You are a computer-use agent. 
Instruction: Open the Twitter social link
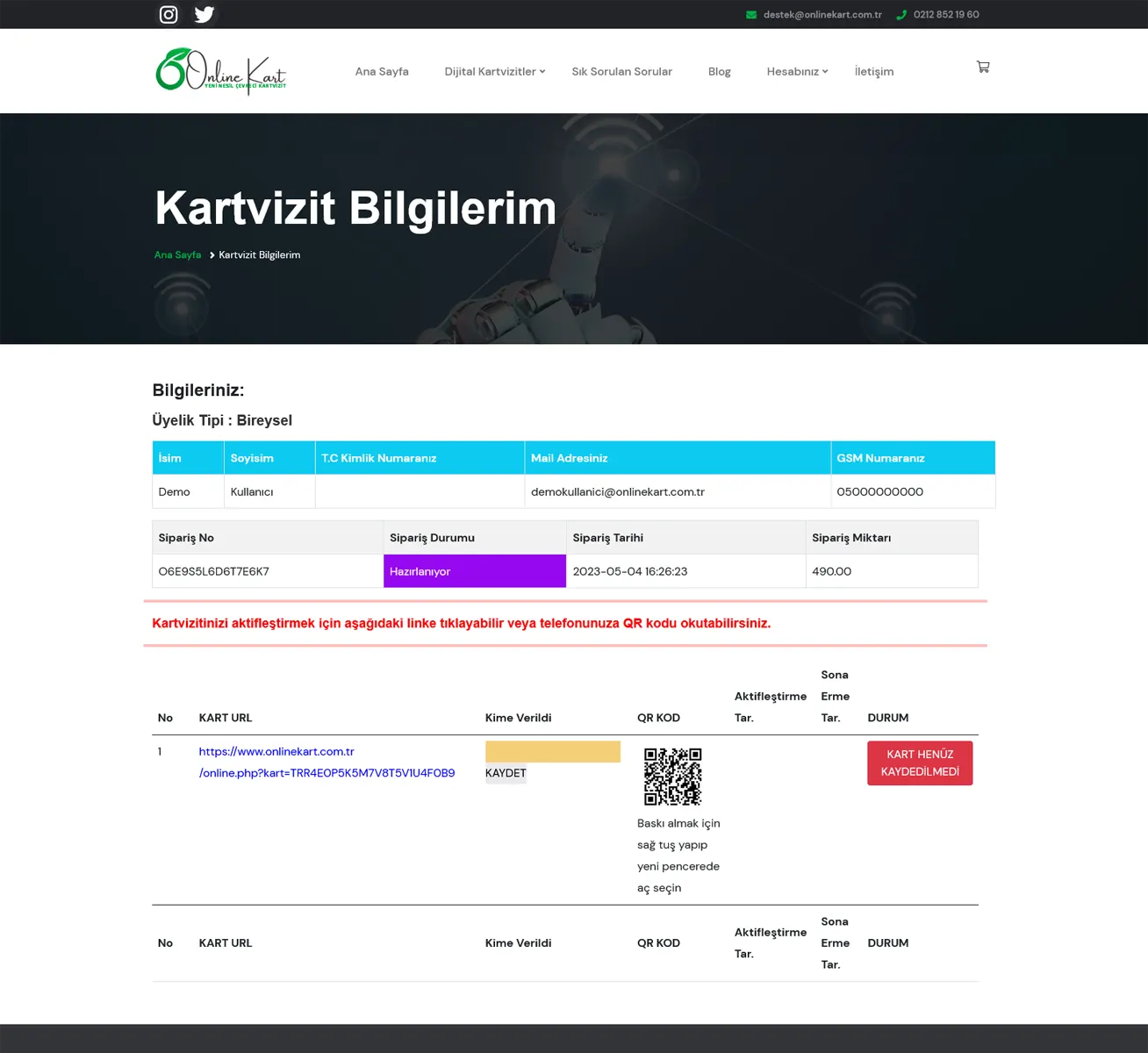pyautogui.click(x=204, y=14)
